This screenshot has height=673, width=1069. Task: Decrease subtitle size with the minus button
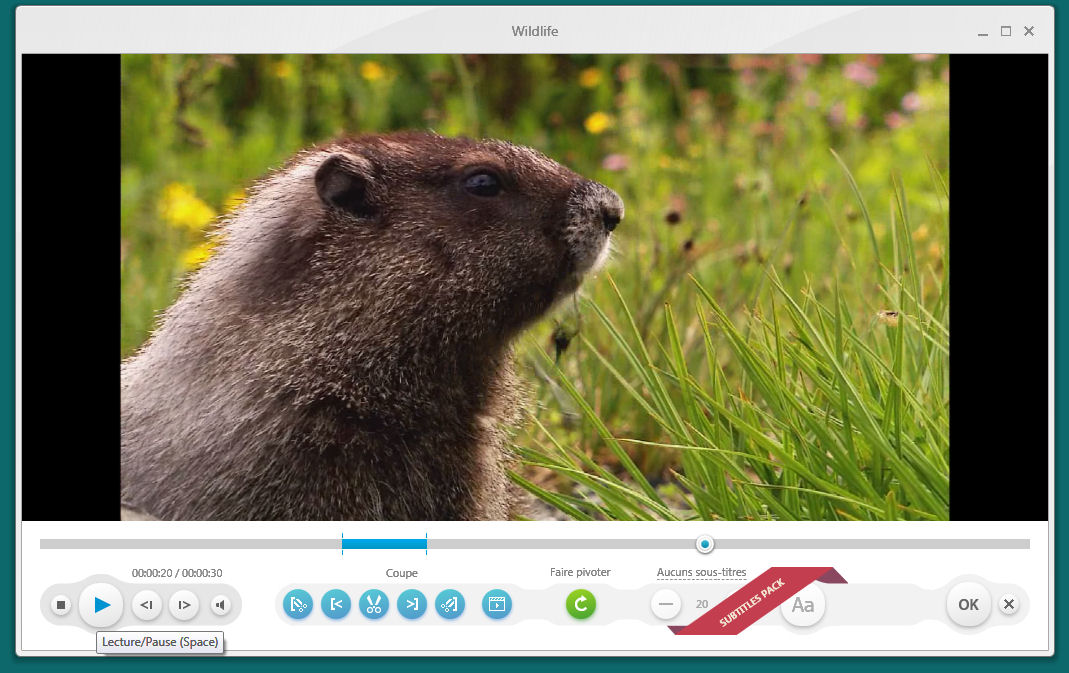point(666,604)
